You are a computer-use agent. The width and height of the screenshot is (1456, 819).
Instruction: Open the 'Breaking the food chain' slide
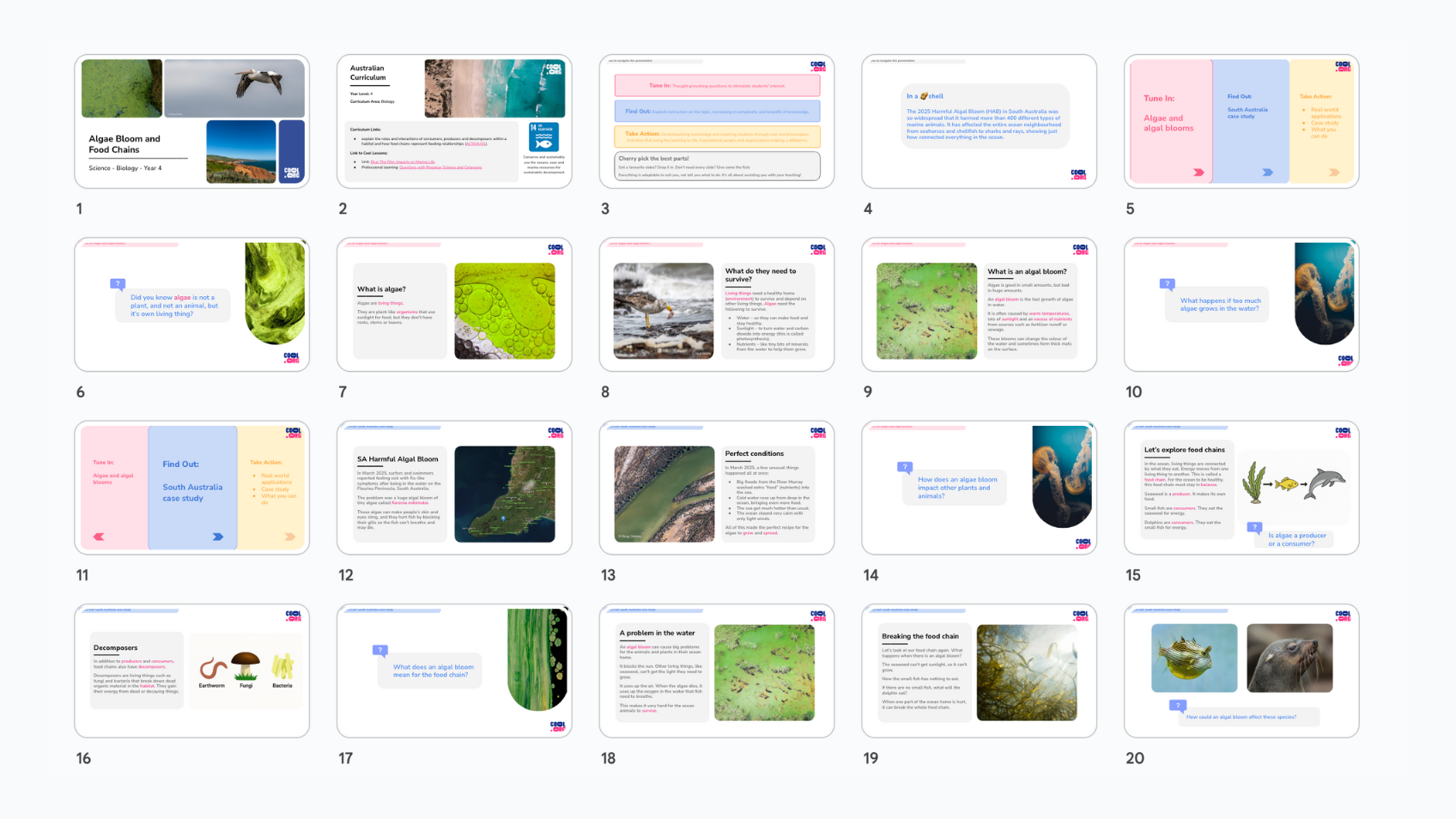[x=979, y=670]
